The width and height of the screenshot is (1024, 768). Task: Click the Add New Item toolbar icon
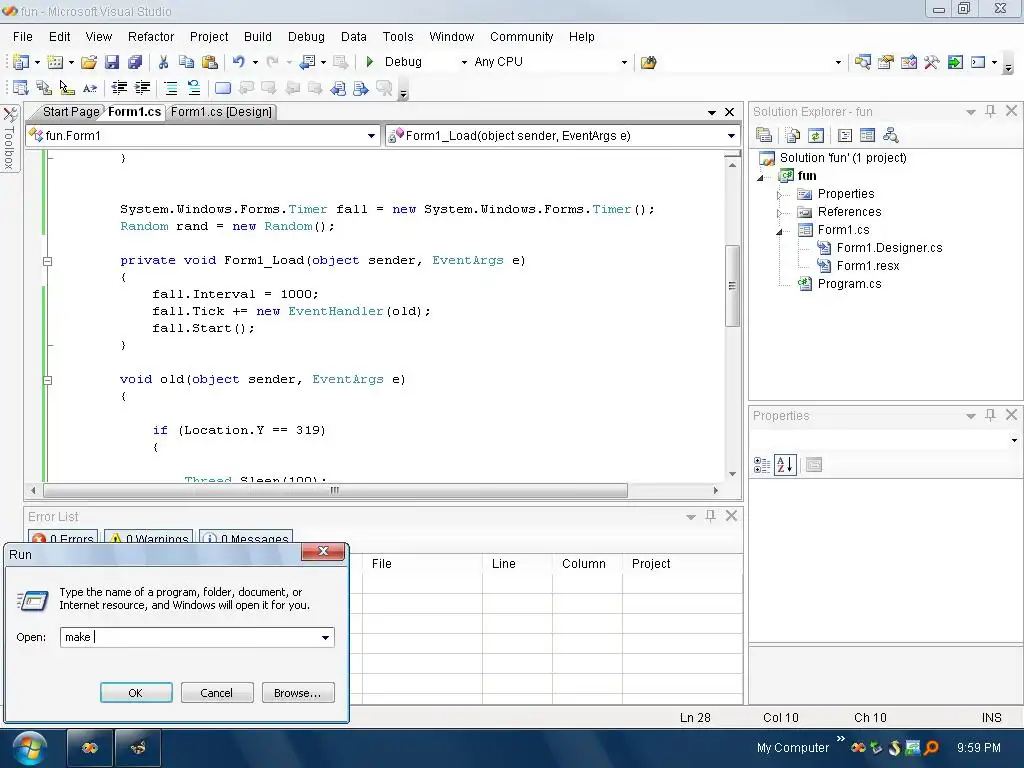56,62
